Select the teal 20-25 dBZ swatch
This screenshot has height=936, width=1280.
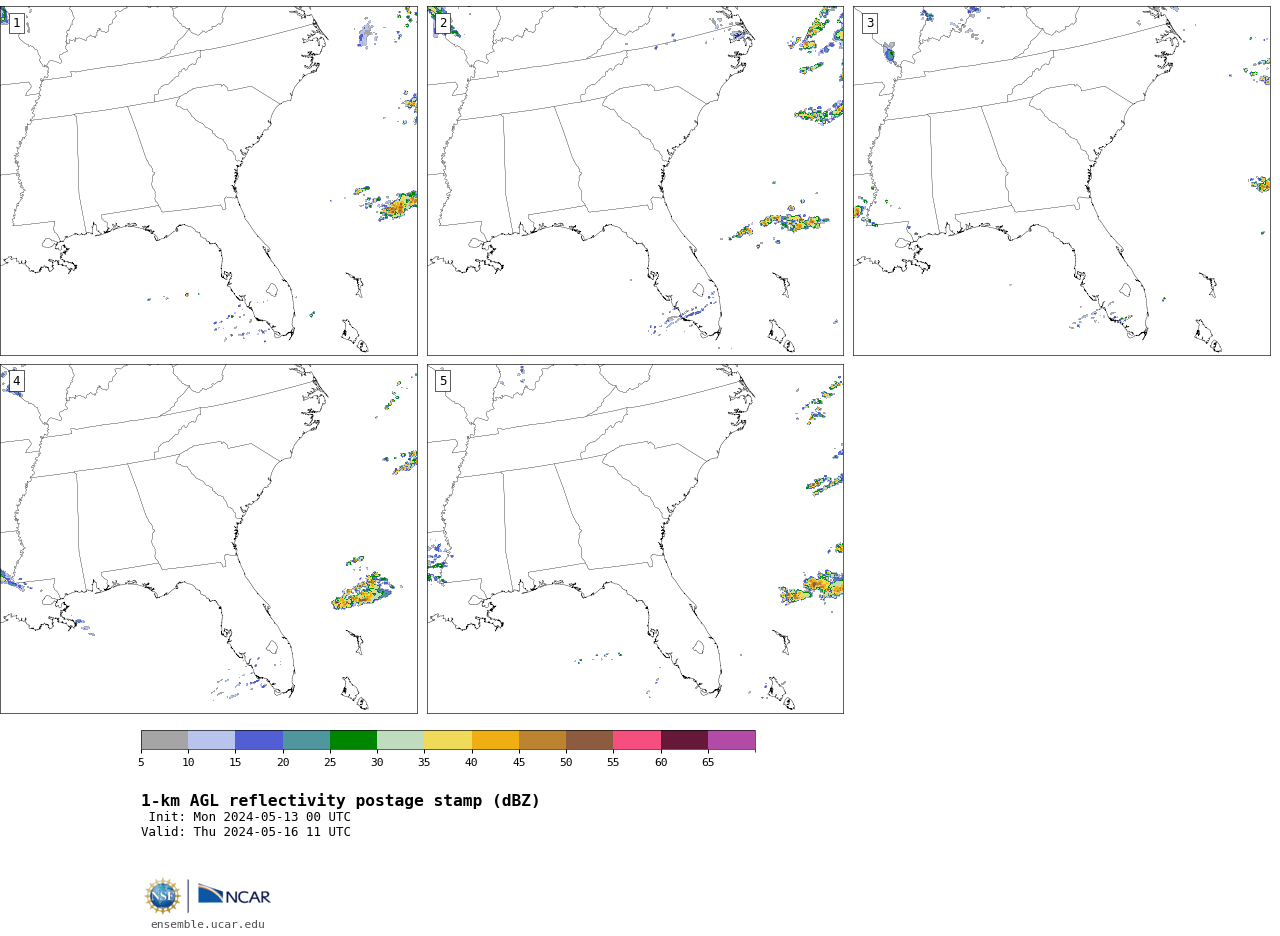[x=306, y=740]
